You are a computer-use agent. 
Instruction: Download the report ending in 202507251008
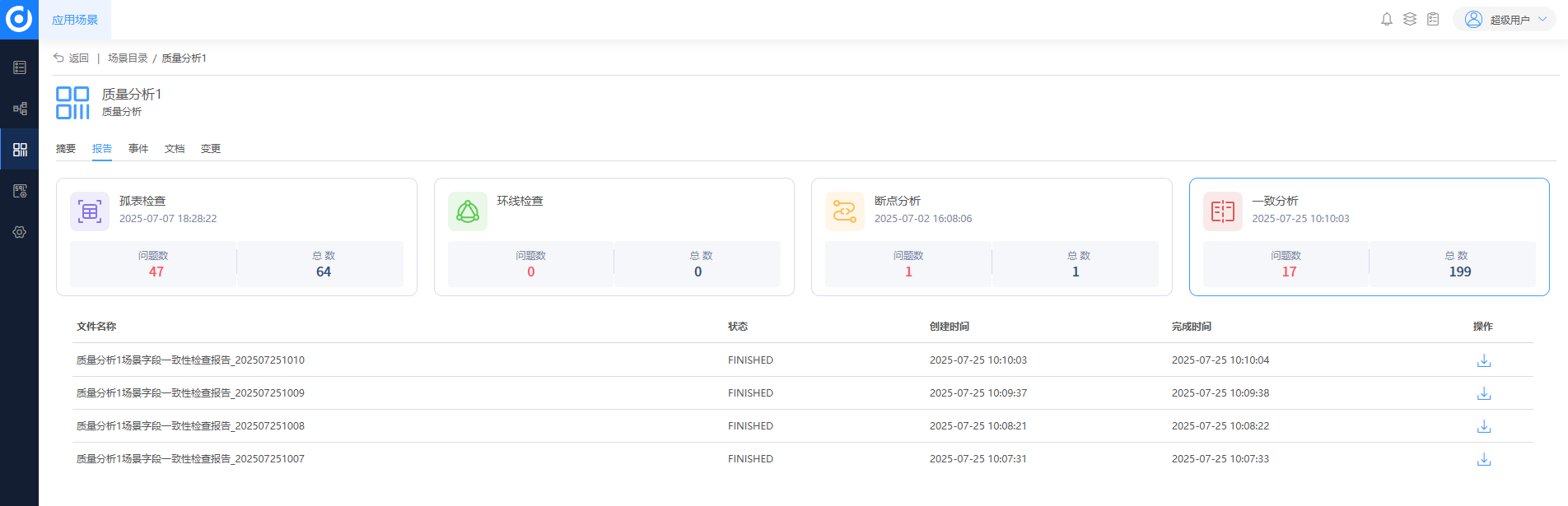point(1484,426)
